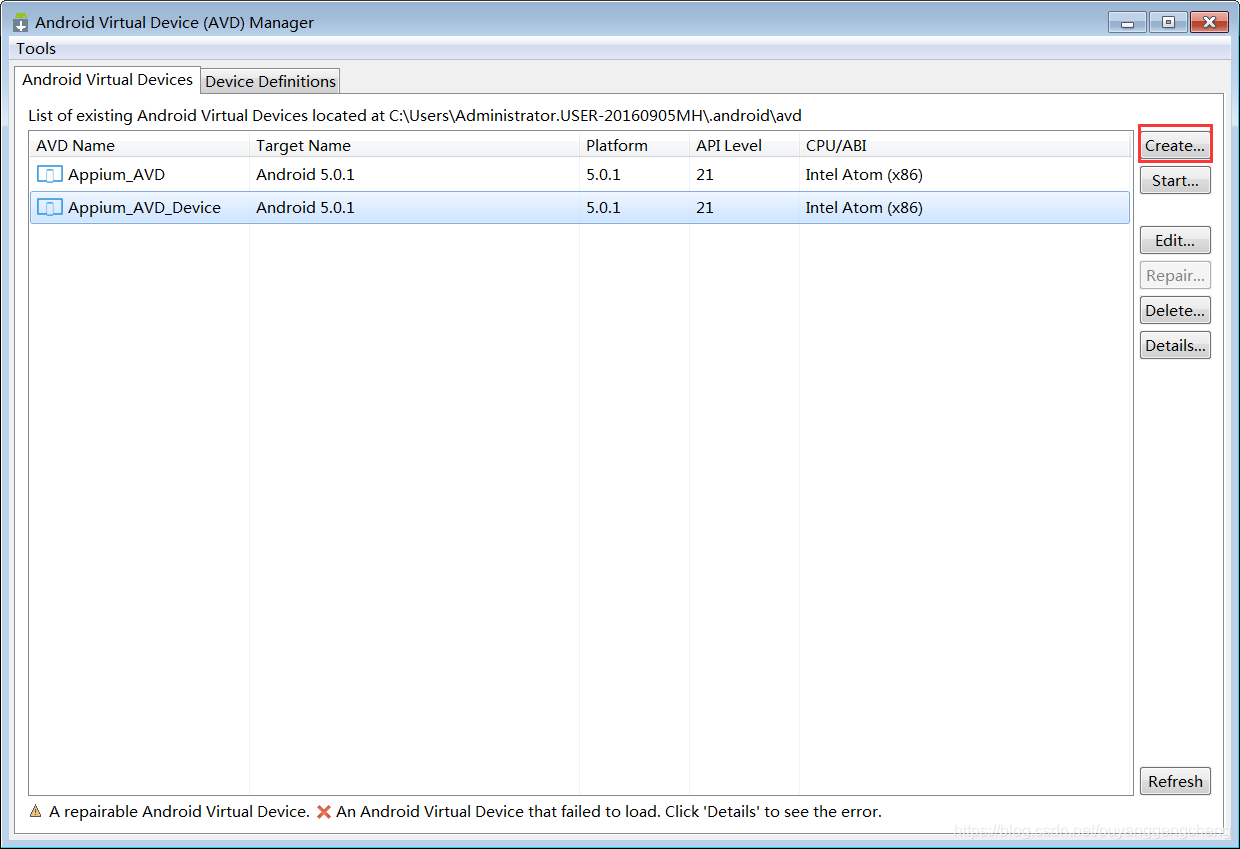Switch to the Android Virtual Devices tab
Image resolution: width=1240 pixels, height=849 pixels.
pos(107,80)
